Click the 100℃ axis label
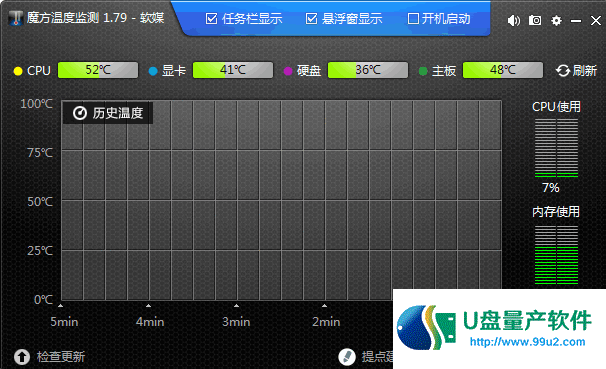Screen dimensions: 606x369 pyautogui.click(x=36, y=104)
